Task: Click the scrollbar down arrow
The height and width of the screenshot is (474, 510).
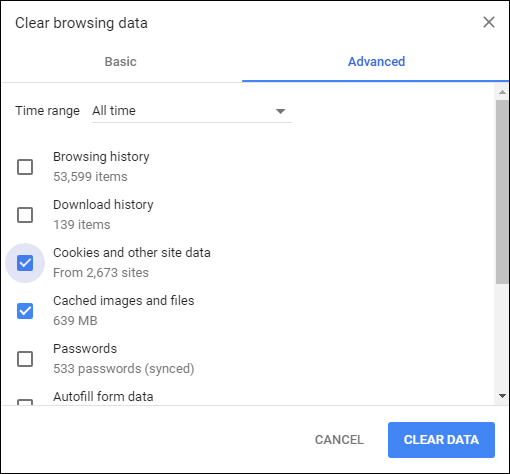Action: (502, 396)
